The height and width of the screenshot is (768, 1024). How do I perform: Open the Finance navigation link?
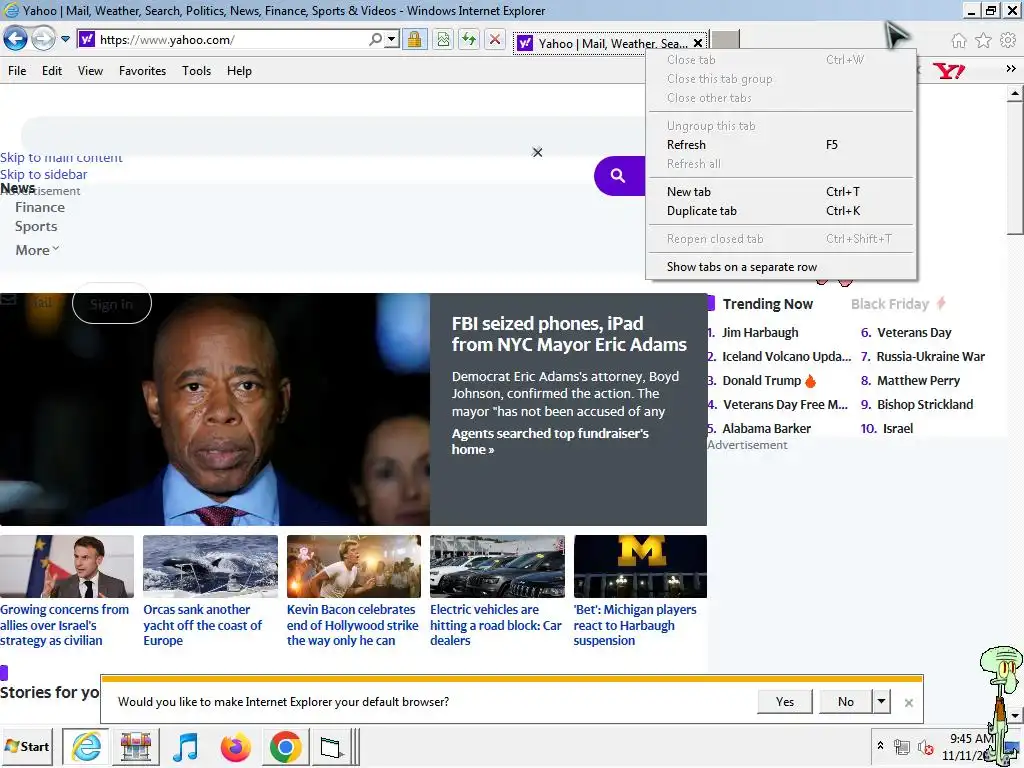point(40,207)
